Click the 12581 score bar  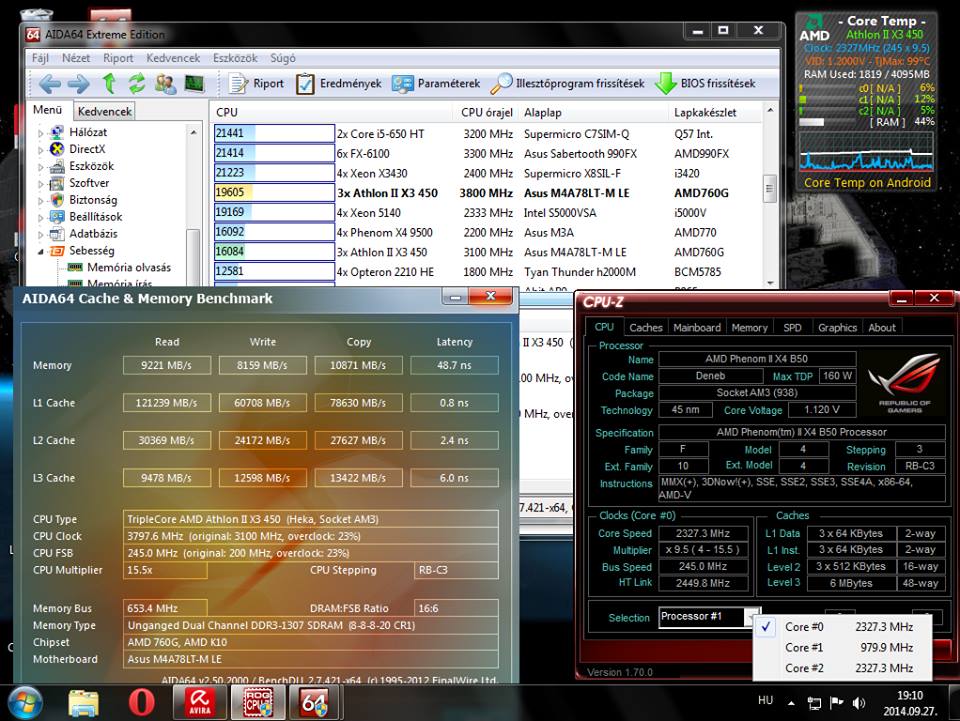pyautogui.click(x=274, y=271)
